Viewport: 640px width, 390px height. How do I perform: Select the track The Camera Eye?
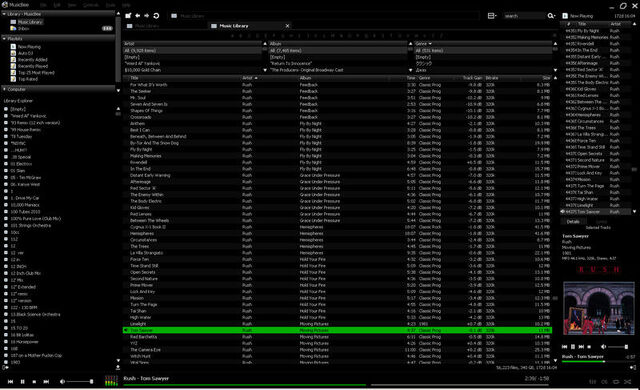tap(337, 350)
